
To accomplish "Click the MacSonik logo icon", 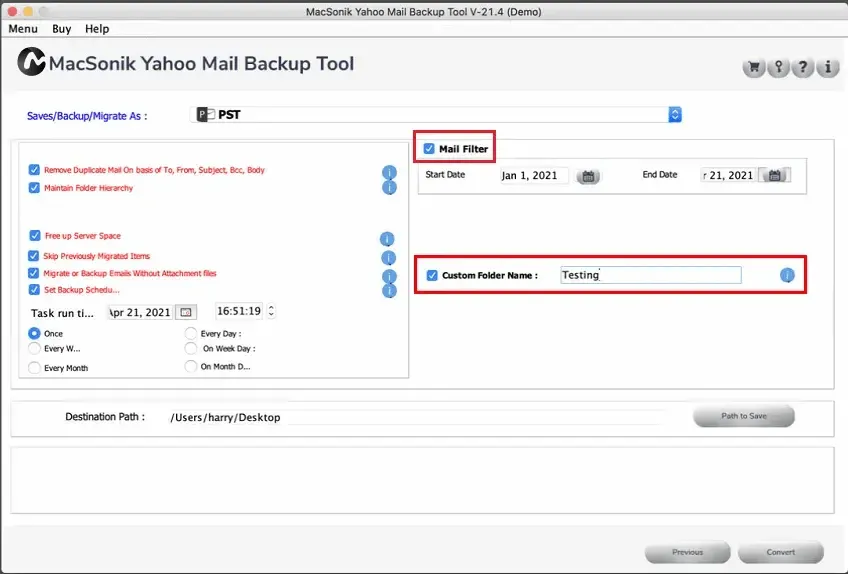I will coord(31,62).
